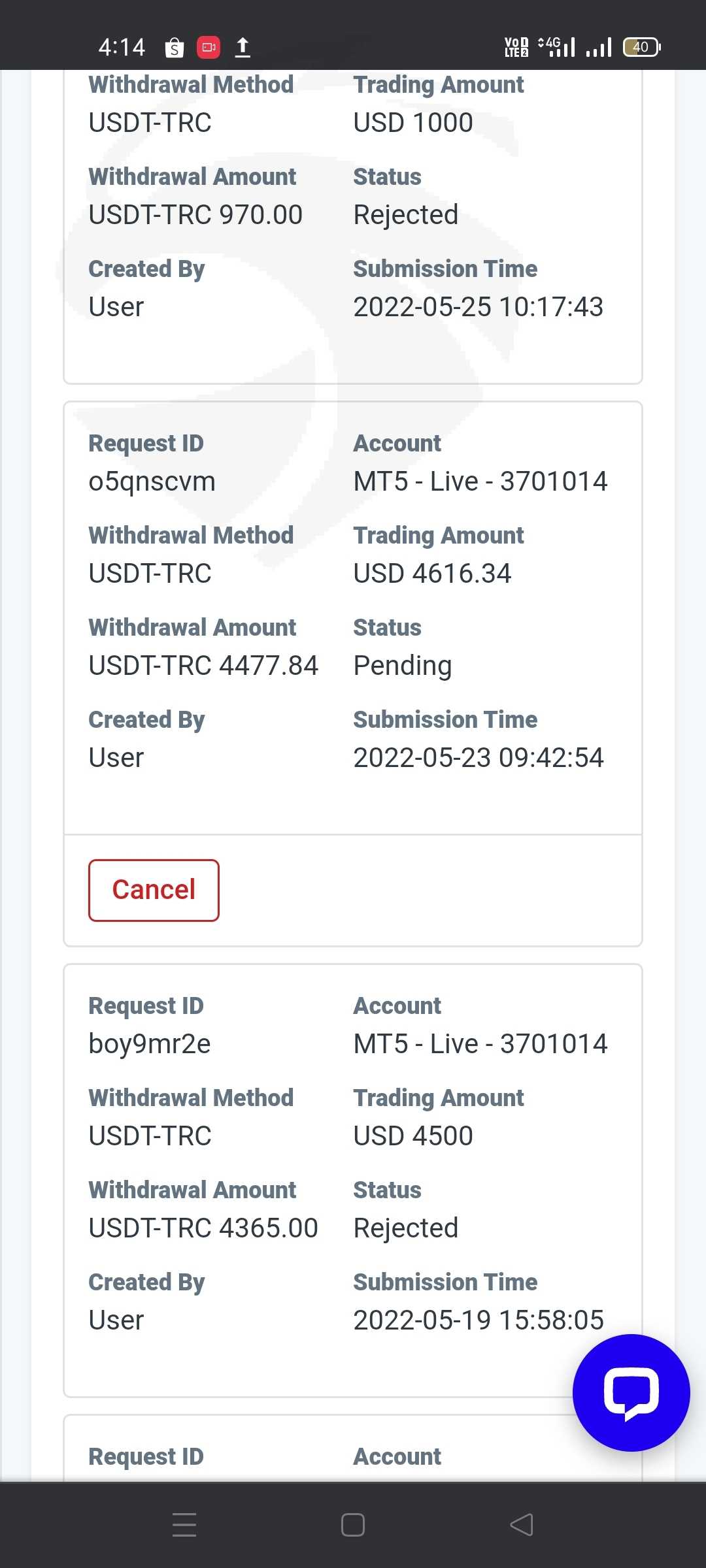This screenshot has height=1568, width=706.
Task: Select request ID boy9mr2e text
Action: pyautogui.click(x=150, y=1044)
